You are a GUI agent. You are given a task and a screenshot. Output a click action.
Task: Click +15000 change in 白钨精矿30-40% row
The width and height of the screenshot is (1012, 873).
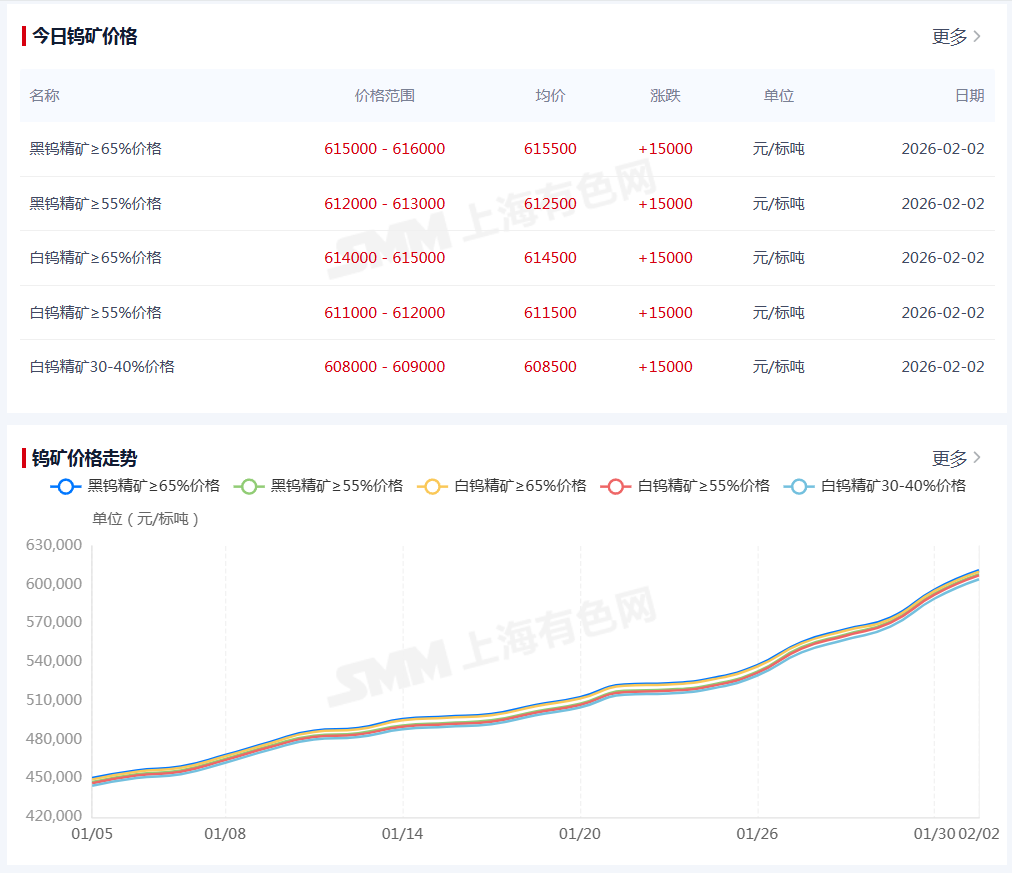click(665, 367)
